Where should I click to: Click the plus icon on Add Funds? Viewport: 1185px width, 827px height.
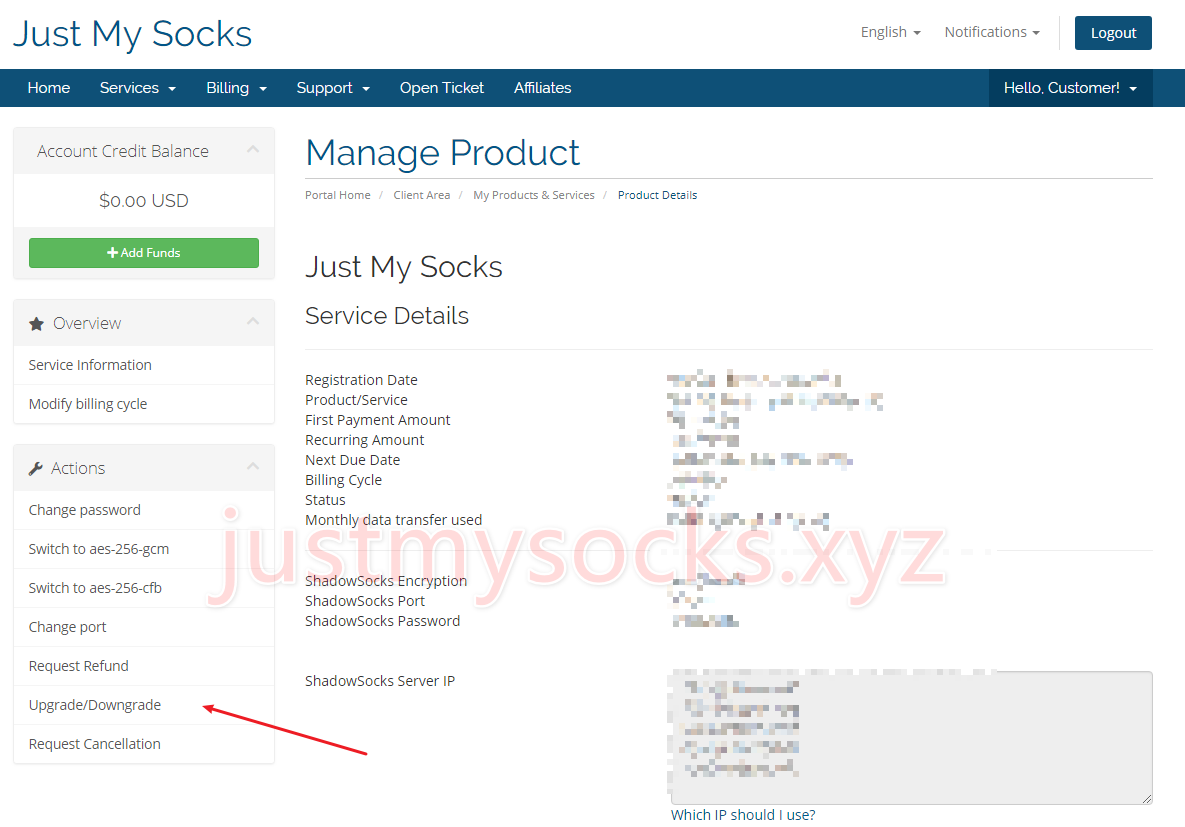(x=113, y=252)
